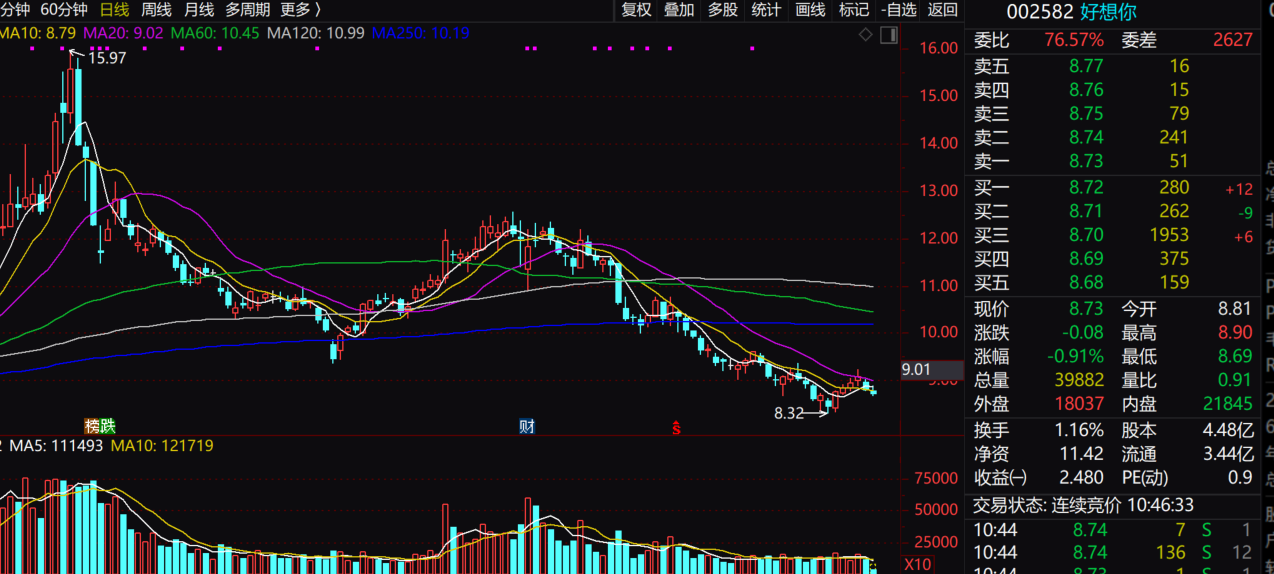Viewport: 1274px width, 574px height.
Task: Open the 复权 adjustment menu
Action: coord(636,10)
